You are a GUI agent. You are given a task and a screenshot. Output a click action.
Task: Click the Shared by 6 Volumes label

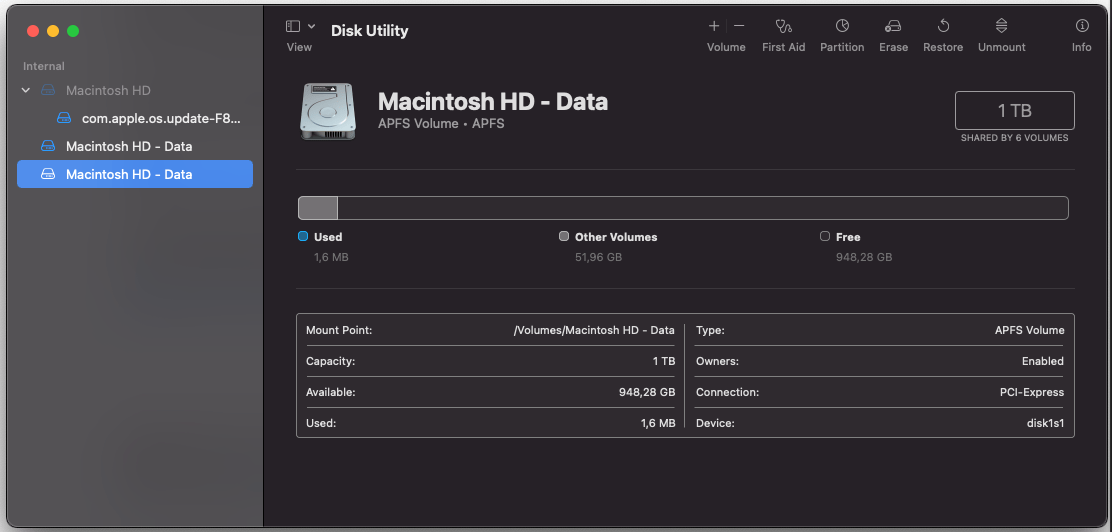[1014, 138]
